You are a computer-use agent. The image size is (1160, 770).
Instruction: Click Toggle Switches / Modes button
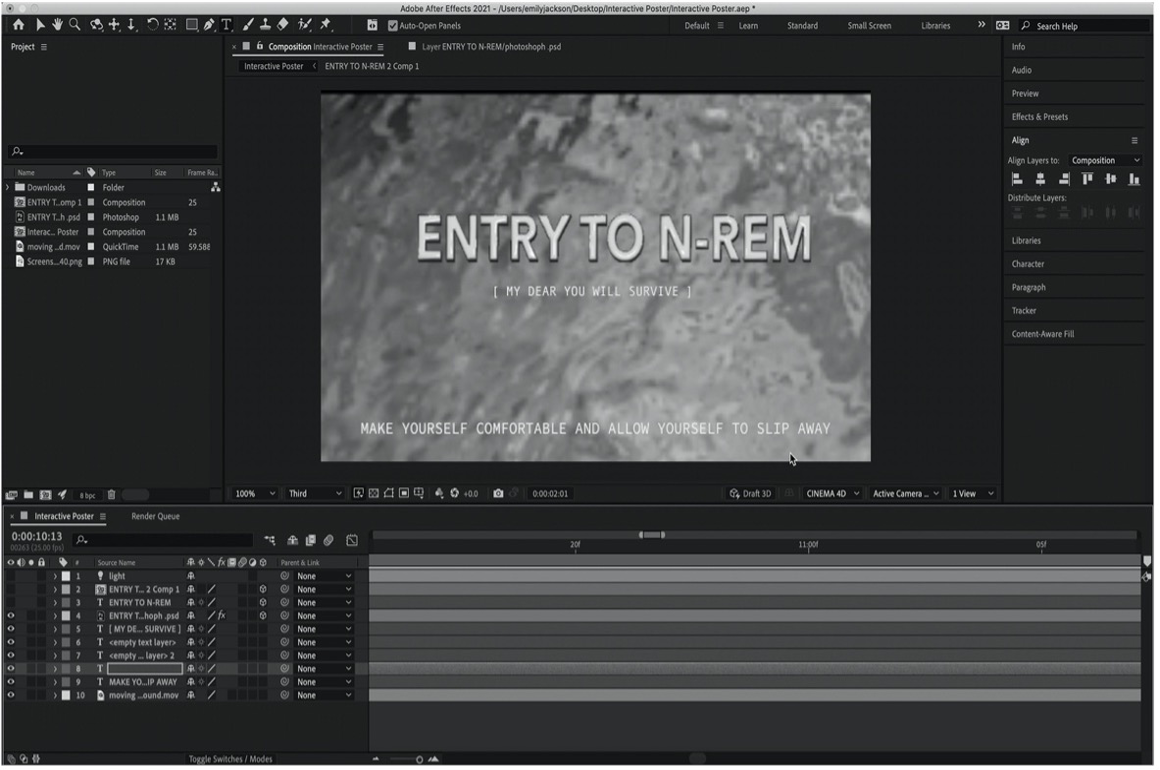coord(230,759)
